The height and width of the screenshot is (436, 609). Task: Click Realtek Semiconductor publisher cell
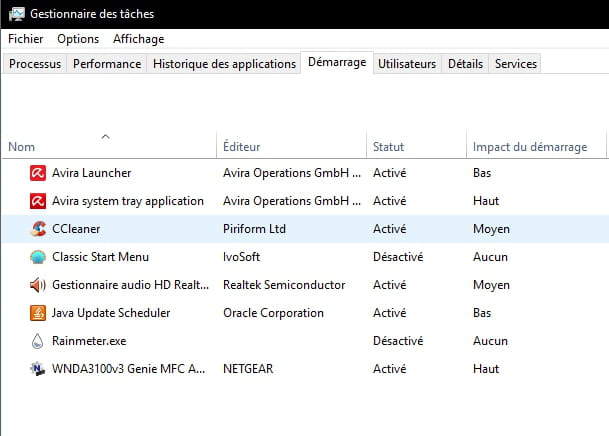click(284, 285)
